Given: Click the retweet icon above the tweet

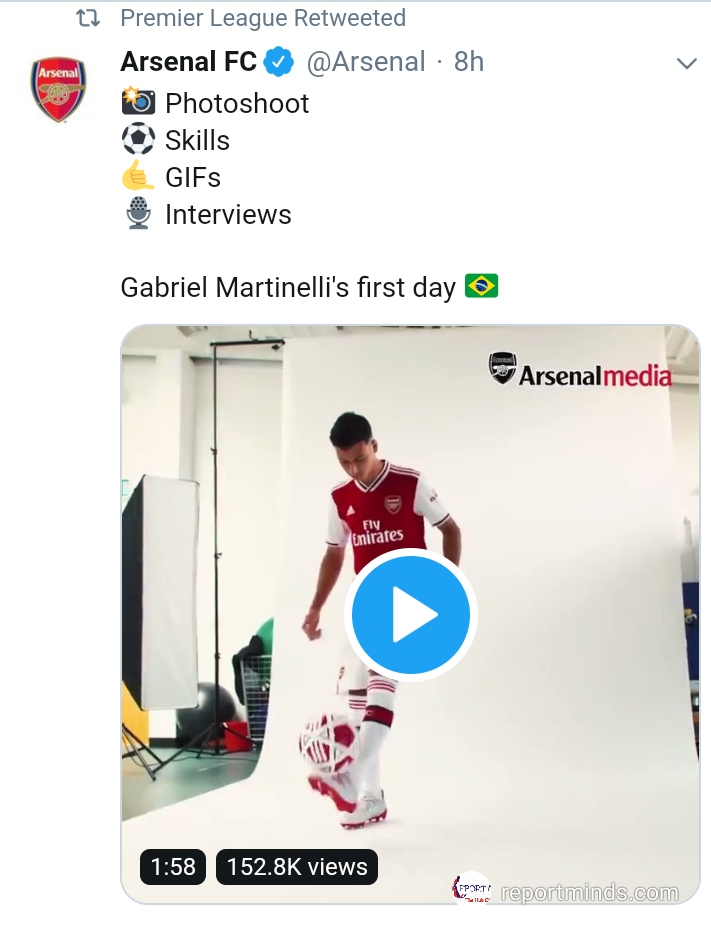Looking at the screenshot, I should pos(88,18).
